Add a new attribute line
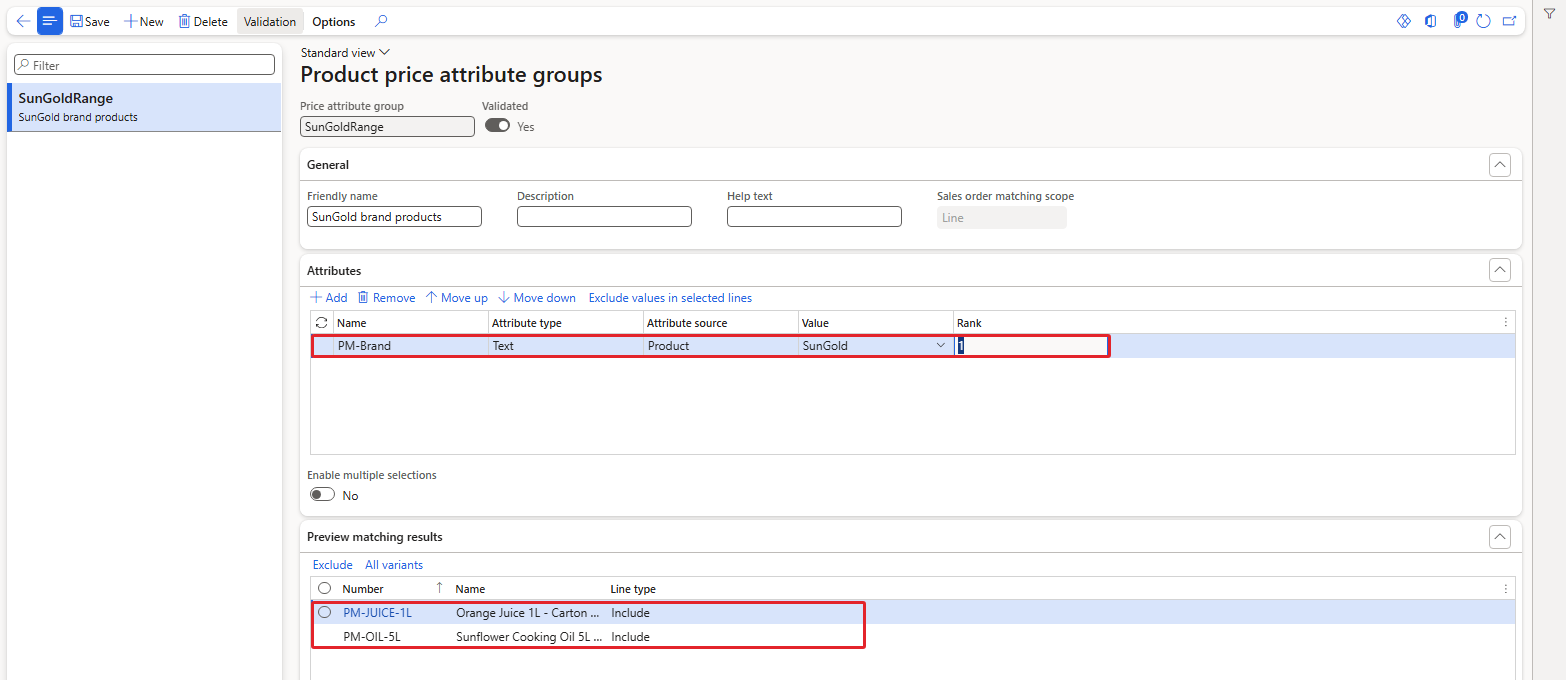This screenshot has width=1566, height=680. [x=329, y=298]
